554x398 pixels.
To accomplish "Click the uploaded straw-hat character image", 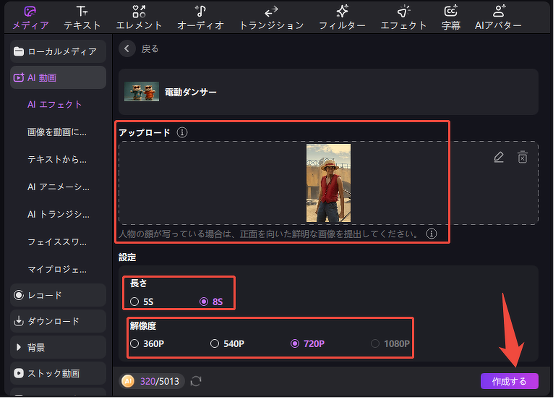I will 329,183.
